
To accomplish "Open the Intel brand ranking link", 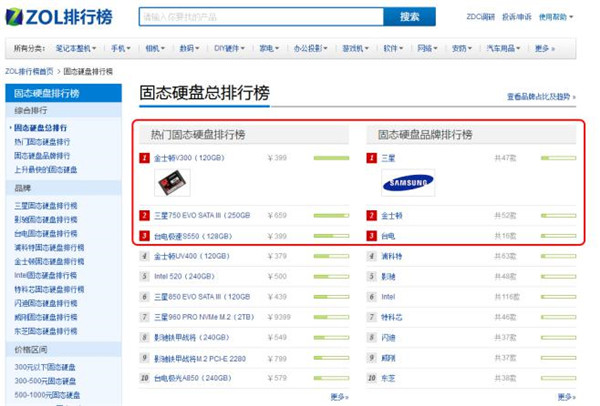I will (x=388, y=297).
